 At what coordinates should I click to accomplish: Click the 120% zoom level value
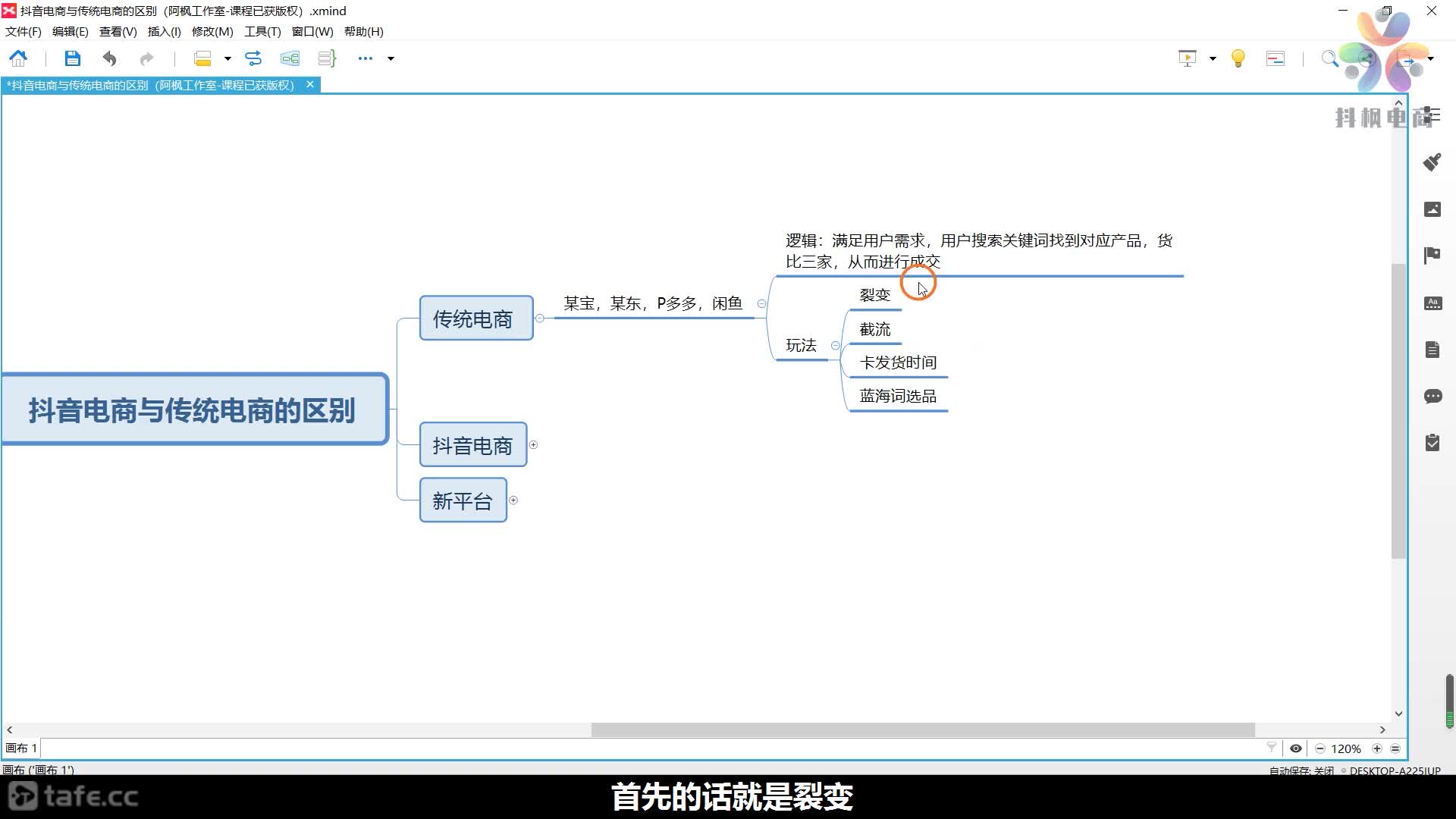[x=1346, y=748]
